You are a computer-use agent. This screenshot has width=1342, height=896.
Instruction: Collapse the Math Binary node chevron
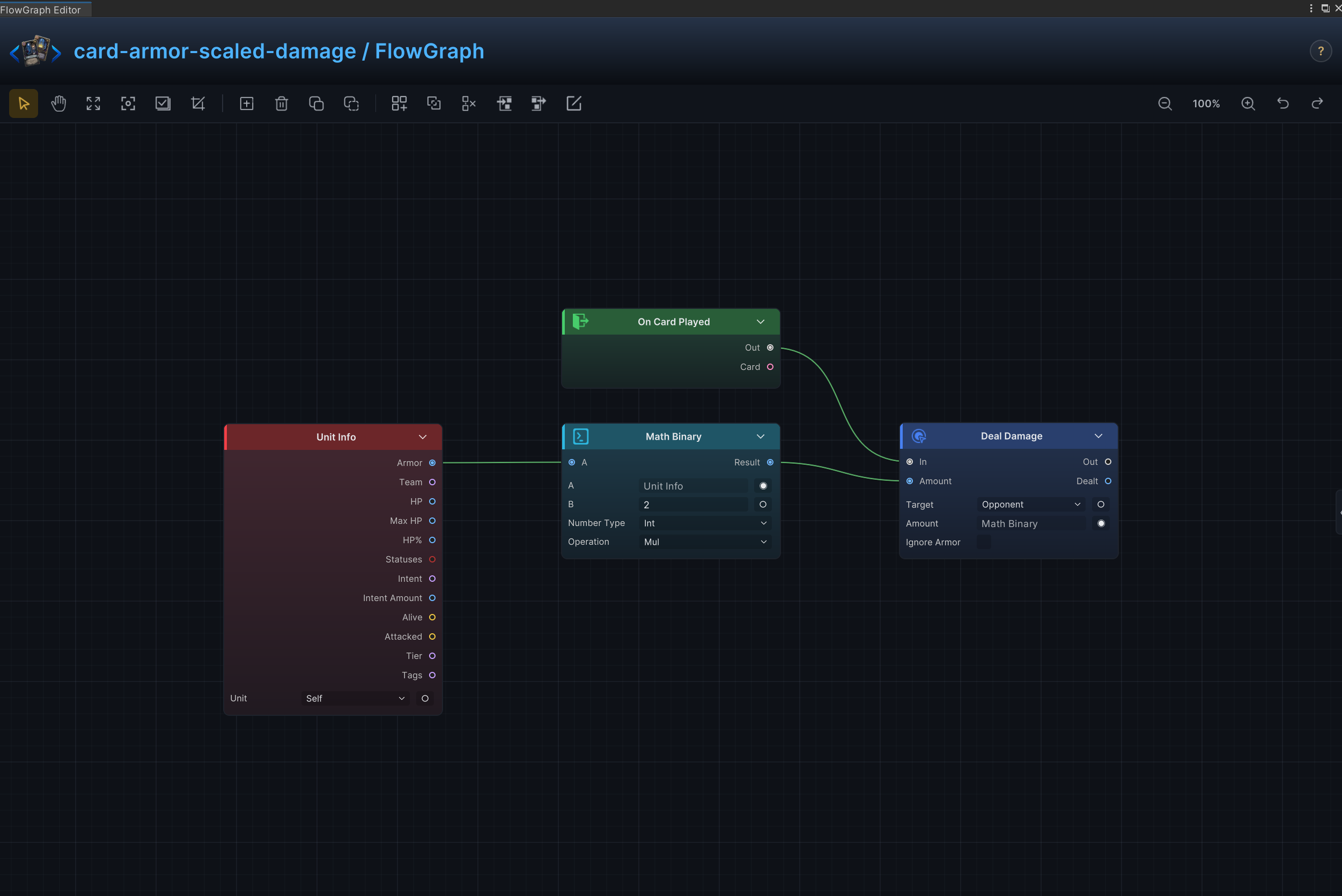[760, 436]
